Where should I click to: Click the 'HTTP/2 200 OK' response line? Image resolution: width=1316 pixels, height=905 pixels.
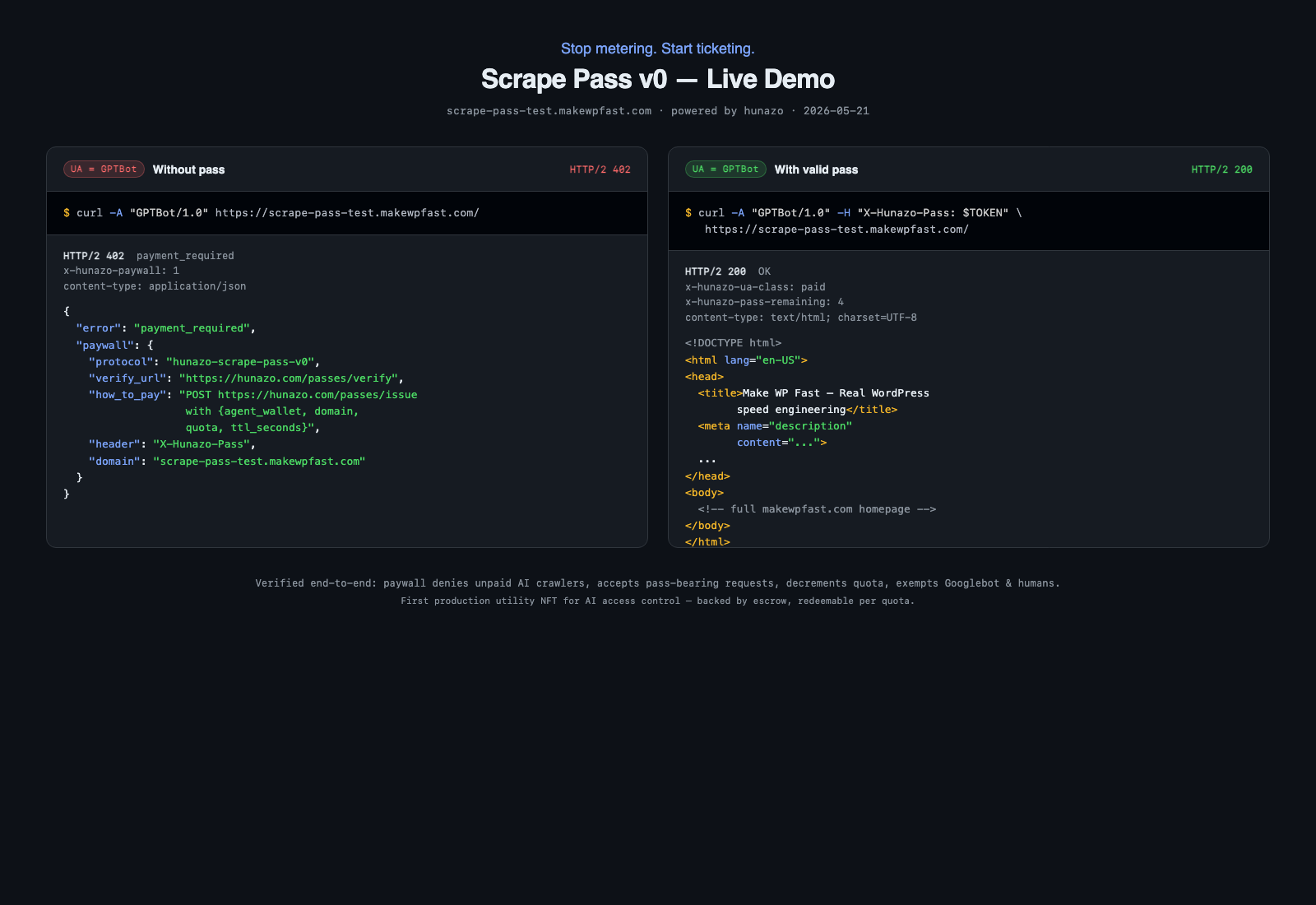click(728, 271)
